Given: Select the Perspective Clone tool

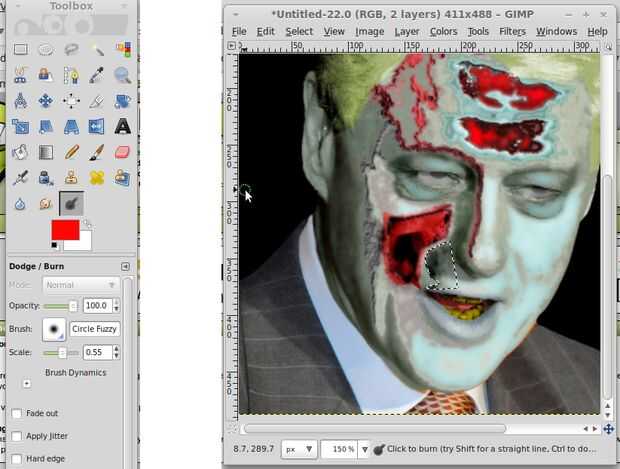Looking at the screenshot, I should pos(123,178).
